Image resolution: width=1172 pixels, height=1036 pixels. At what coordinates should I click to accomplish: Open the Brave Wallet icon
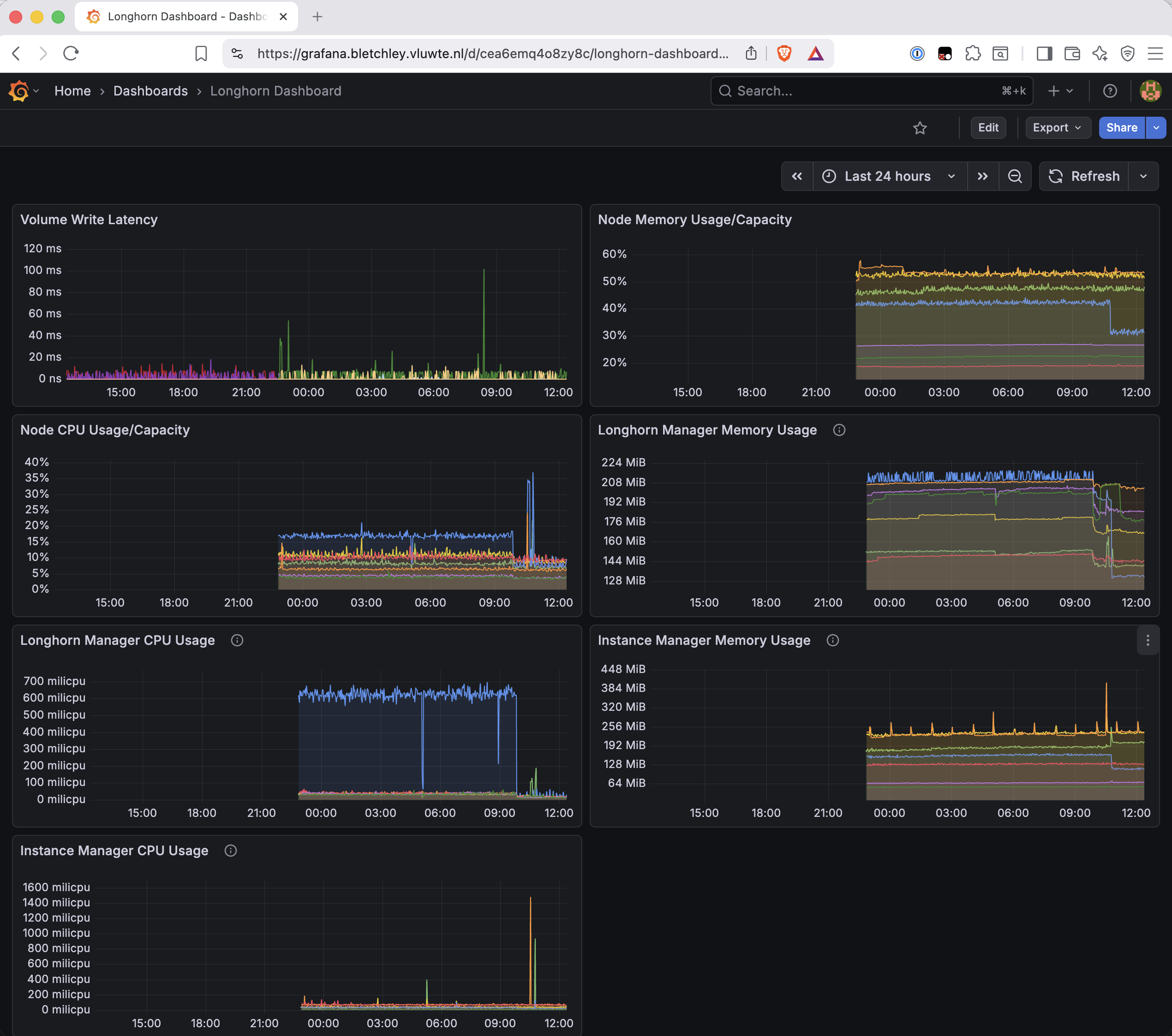[x=1072, y=54]
